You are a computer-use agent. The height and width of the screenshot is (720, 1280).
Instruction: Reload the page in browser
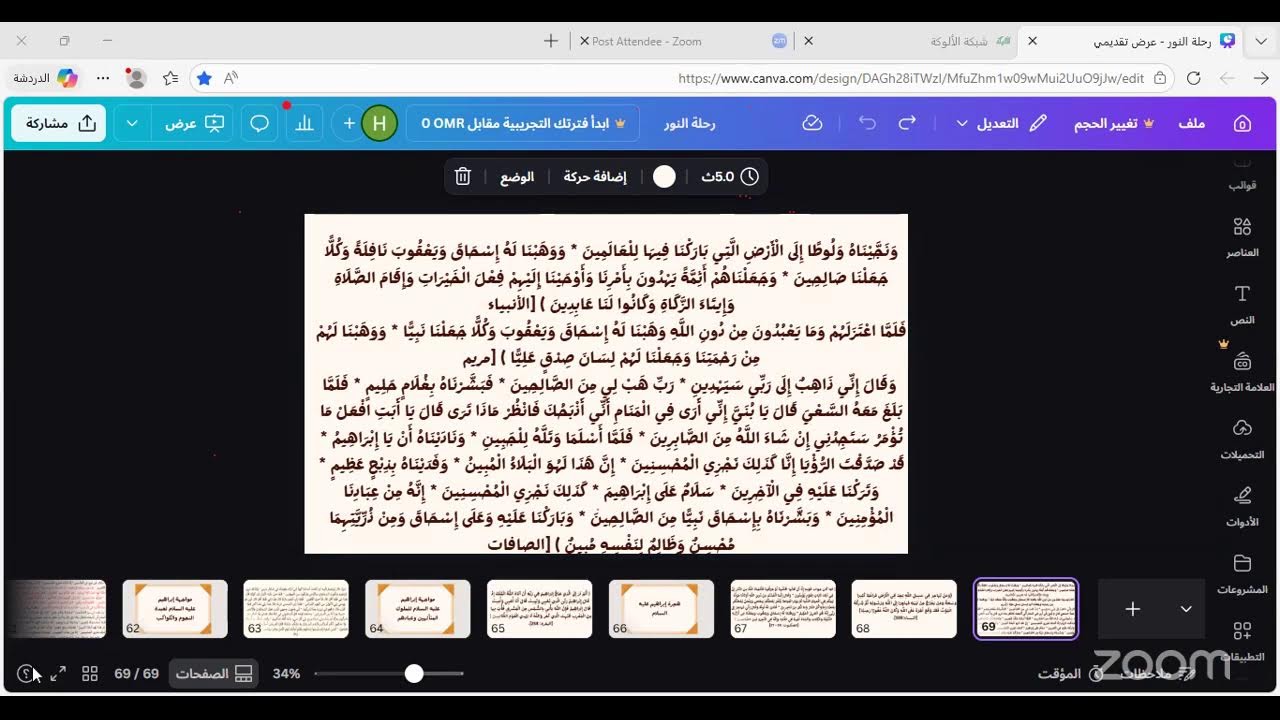tap(1193, 78)
